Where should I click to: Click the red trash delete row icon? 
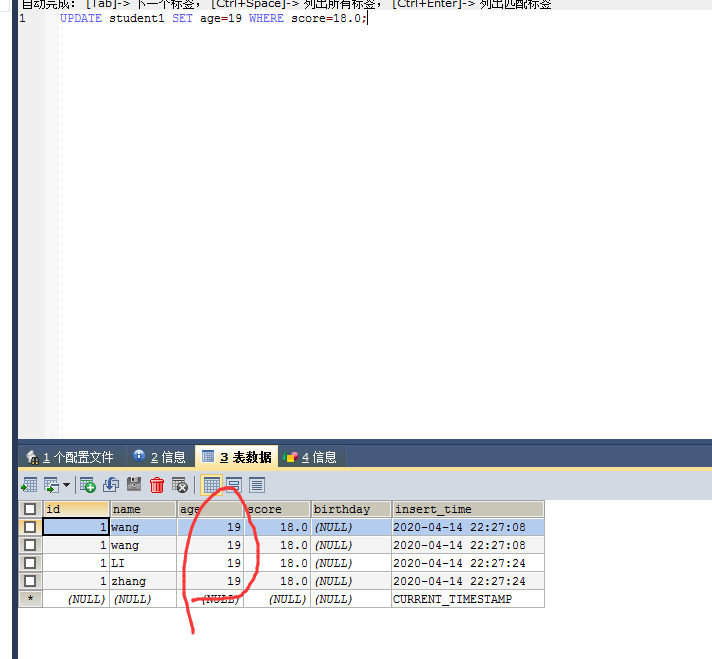157,485
